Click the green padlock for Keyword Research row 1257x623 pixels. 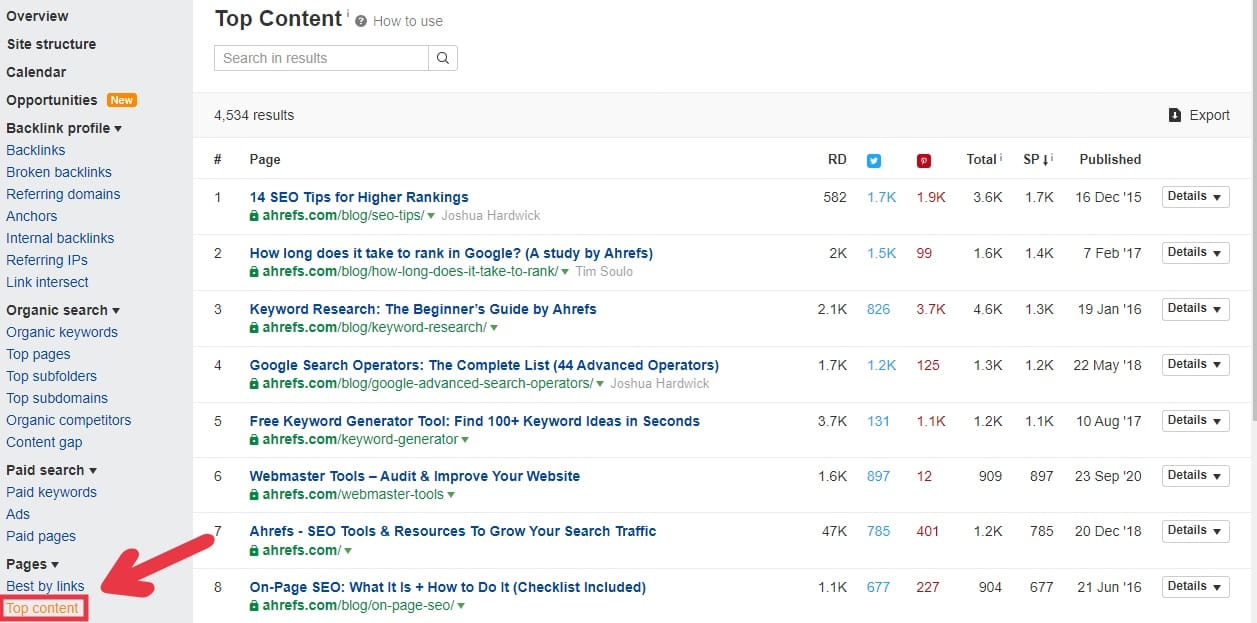point(254,327)
